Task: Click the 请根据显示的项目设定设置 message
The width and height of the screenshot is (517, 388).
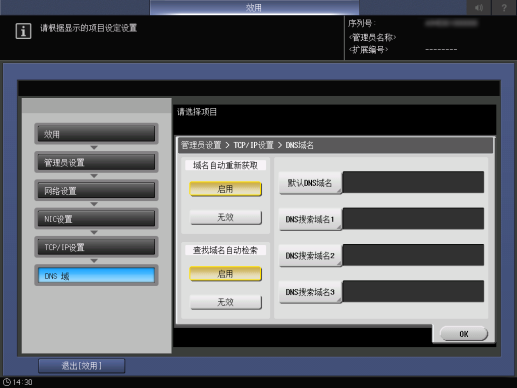Action: tap(89, 28)
